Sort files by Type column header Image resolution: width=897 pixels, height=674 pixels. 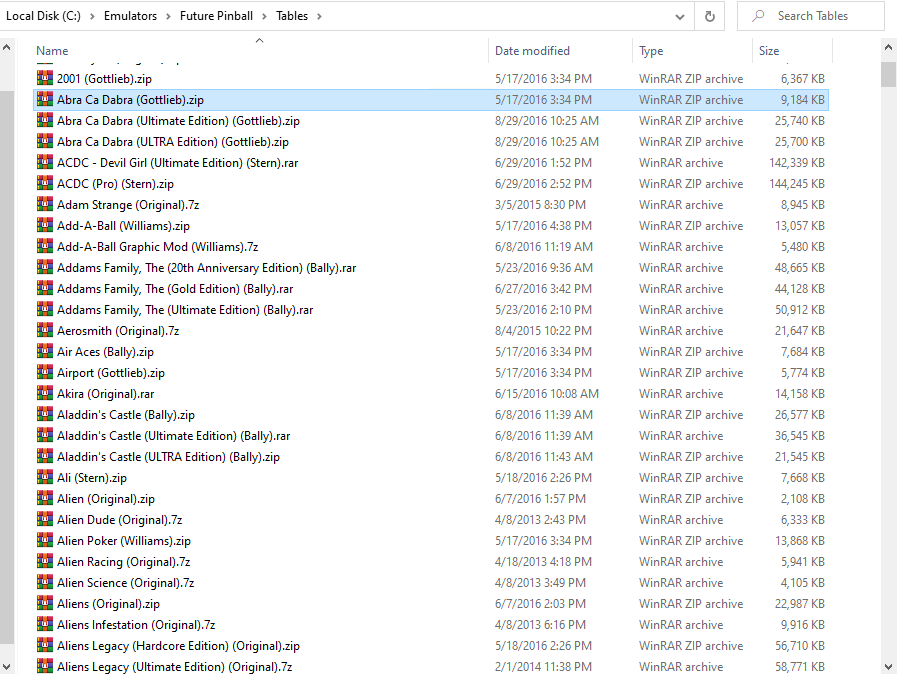692,50
